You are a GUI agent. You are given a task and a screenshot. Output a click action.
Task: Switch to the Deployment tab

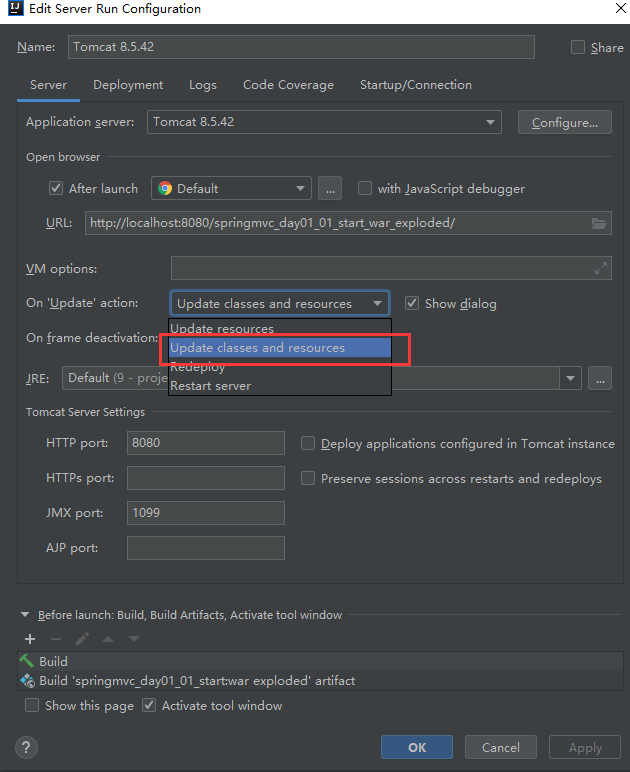tap(128, 85)
